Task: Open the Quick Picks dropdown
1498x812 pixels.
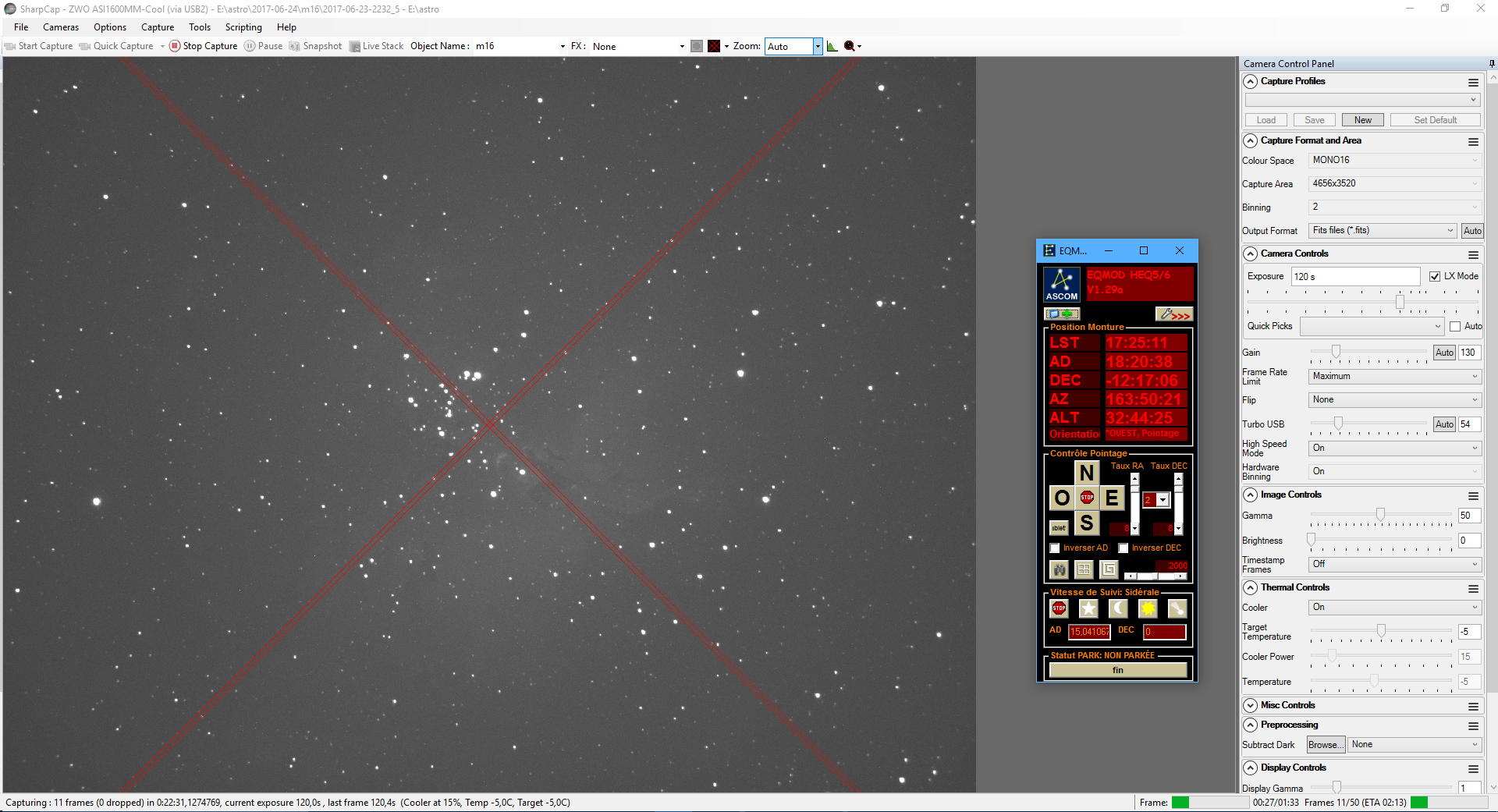Action: click(x=1372, y=327)
